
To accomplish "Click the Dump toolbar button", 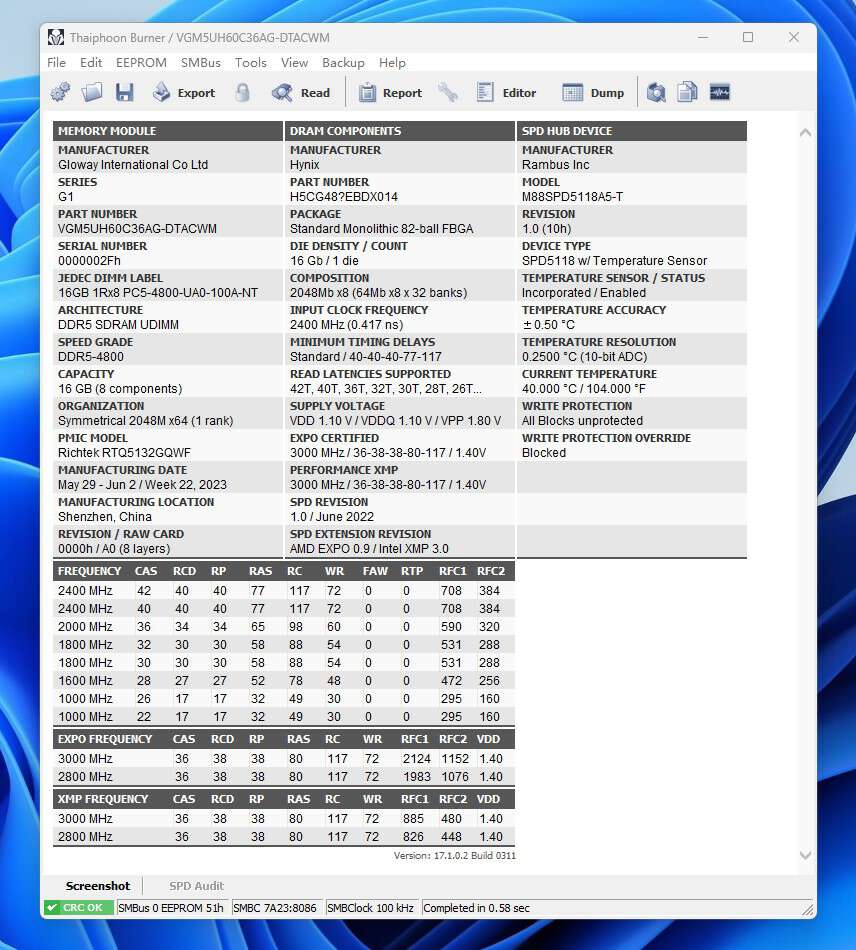I will point(593,93).
